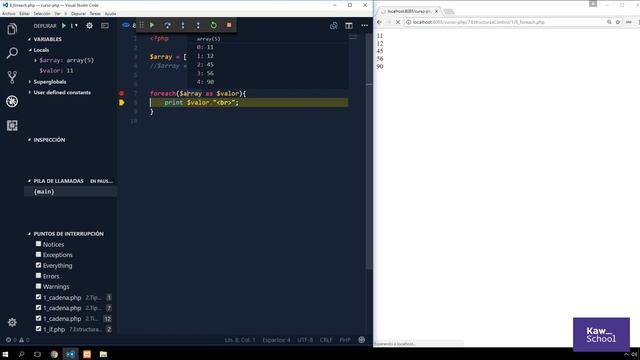Change PHP language mode
This screenshot has width=640, height=360.
(x=345, y=340)
